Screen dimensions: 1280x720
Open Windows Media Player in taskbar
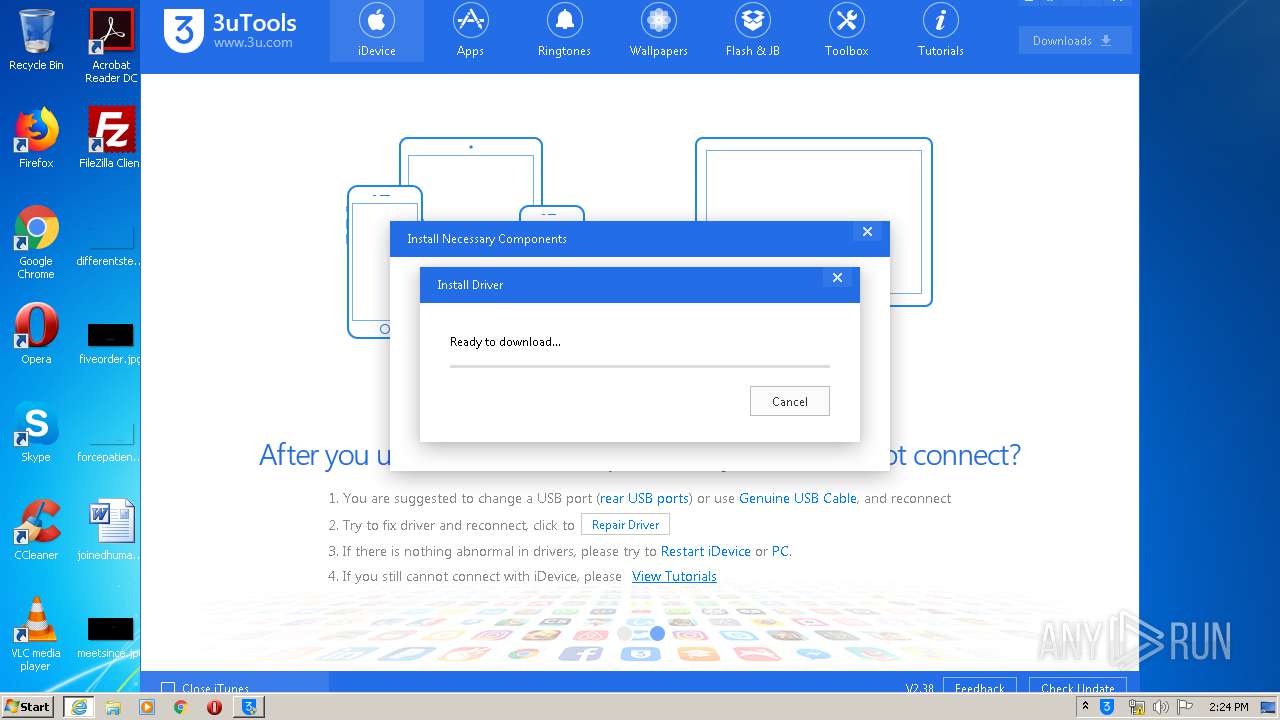[147, 707]
